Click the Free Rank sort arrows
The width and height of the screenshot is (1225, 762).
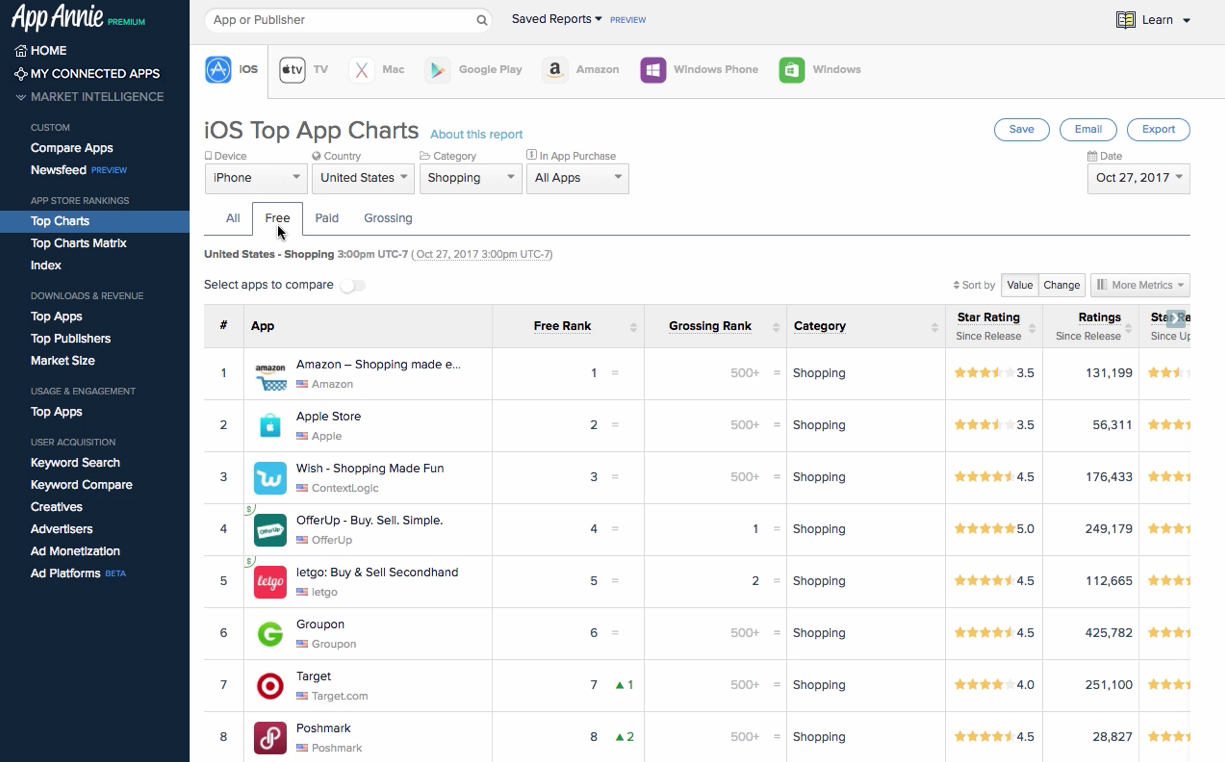point(633,327)
